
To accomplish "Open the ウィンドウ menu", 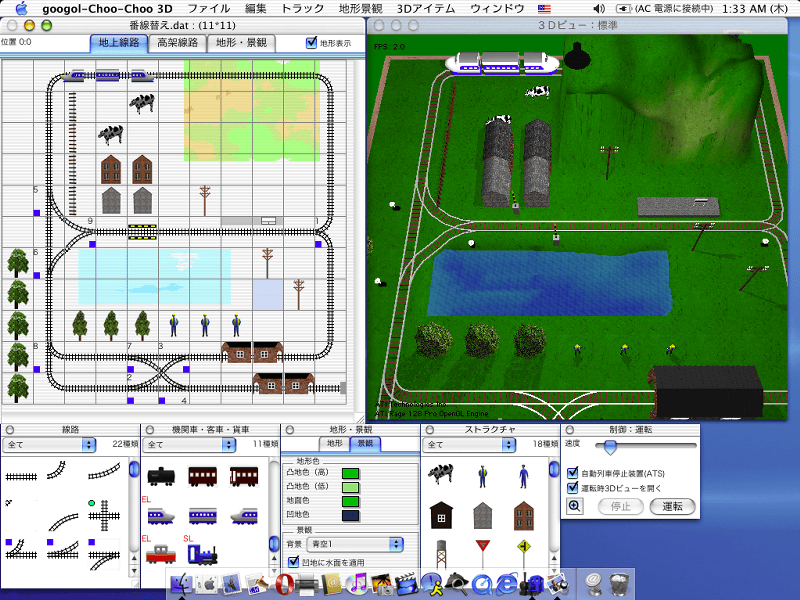I will 497,9.
